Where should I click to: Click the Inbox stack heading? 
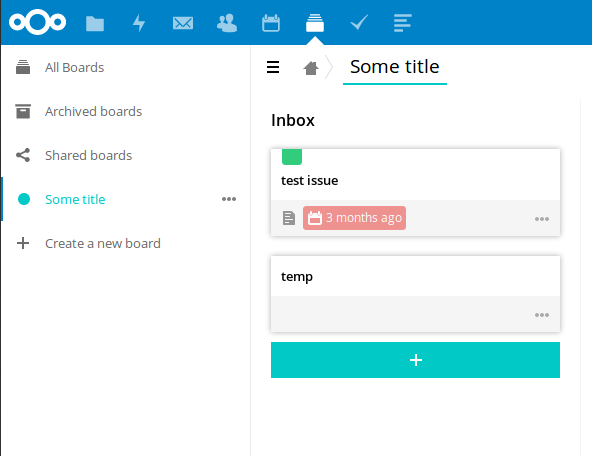(293, 120)
